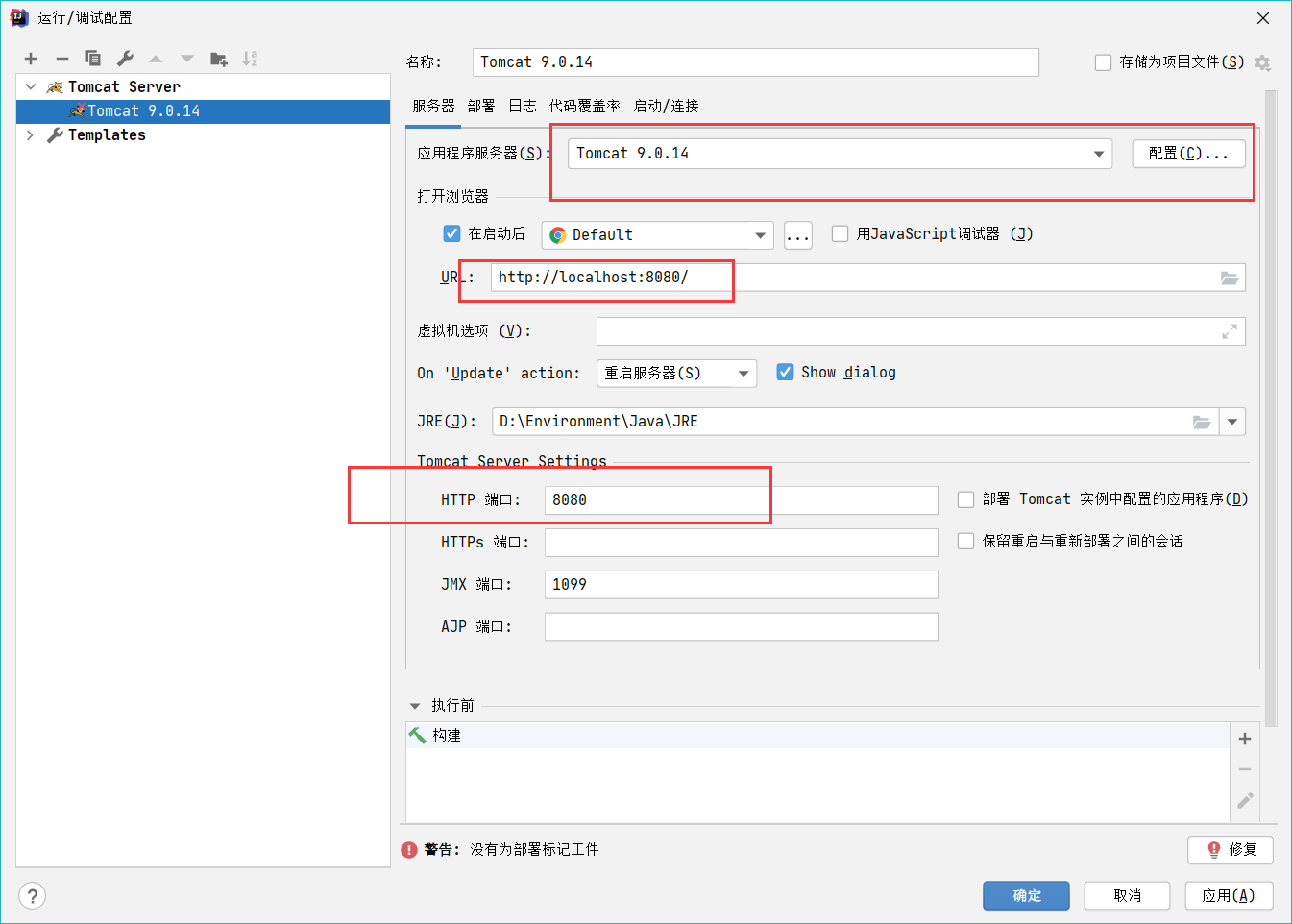This screenshot has width=1292, height=924.
Task: Open the JRE path dropdown arrow
Action: point(1232,422)
